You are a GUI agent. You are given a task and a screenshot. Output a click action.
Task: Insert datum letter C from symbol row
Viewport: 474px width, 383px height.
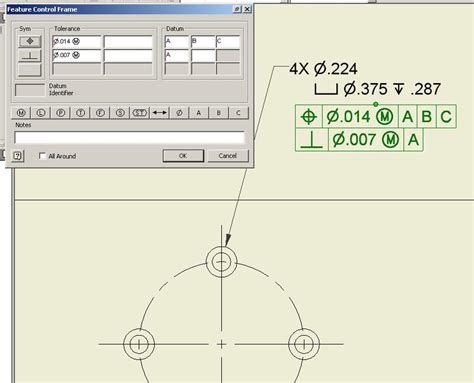pyautogui.click(x=238, y=113)
